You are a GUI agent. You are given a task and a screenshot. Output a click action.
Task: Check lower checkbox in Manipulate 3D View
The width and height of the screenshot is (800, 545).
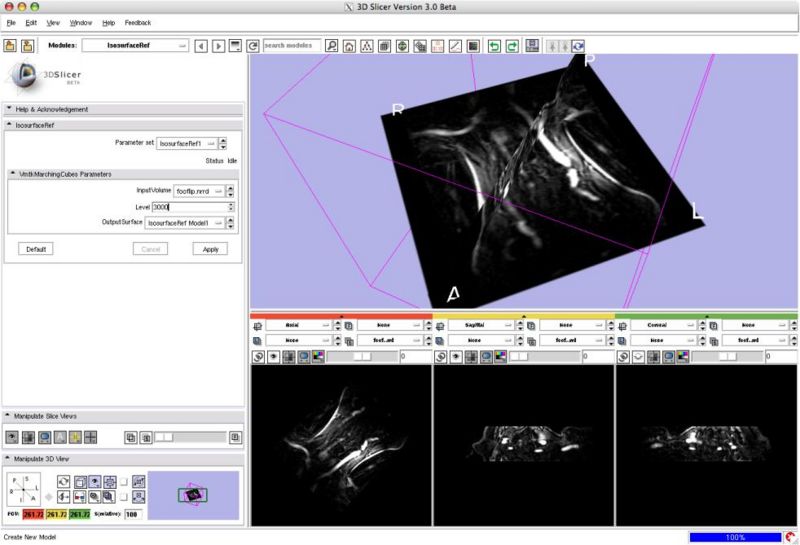(x=123, y=496)
